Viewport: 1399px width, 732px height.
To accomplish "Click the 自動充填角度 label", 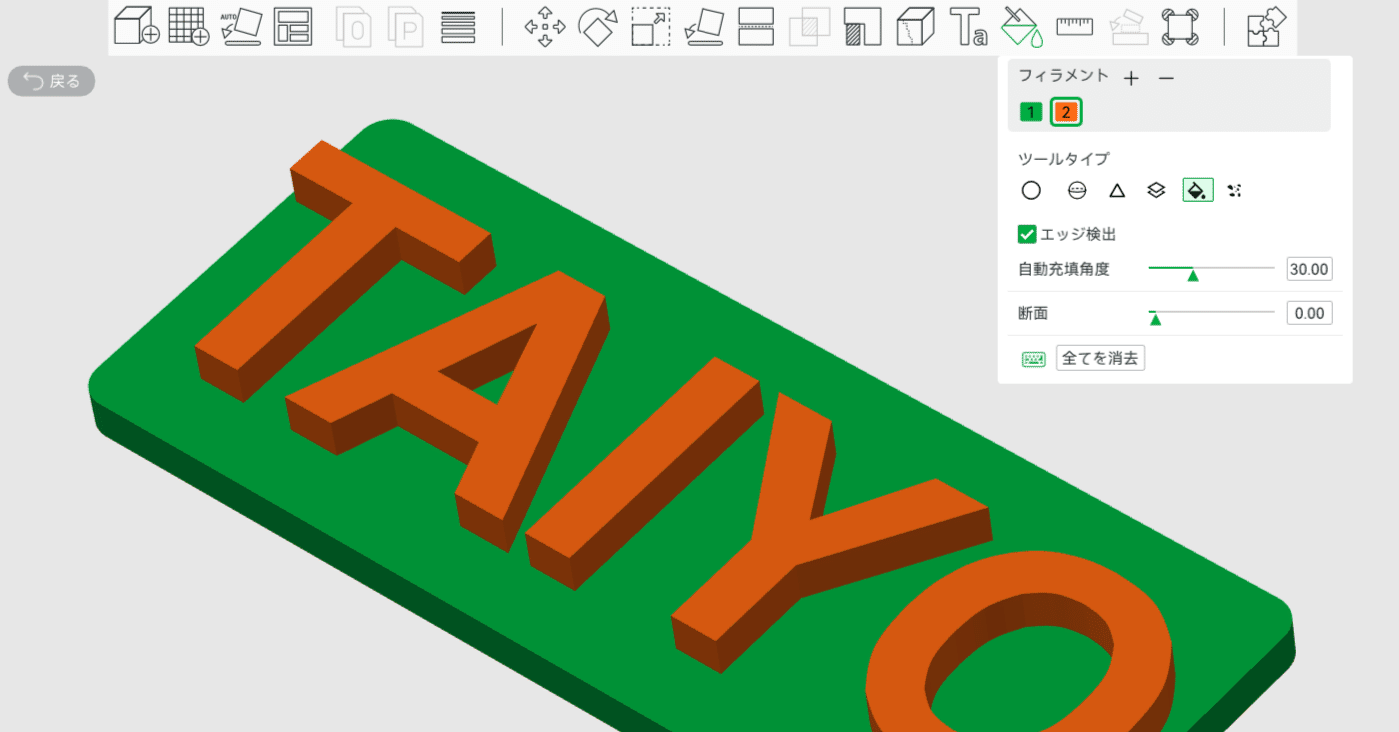I will coord(1063,269).
